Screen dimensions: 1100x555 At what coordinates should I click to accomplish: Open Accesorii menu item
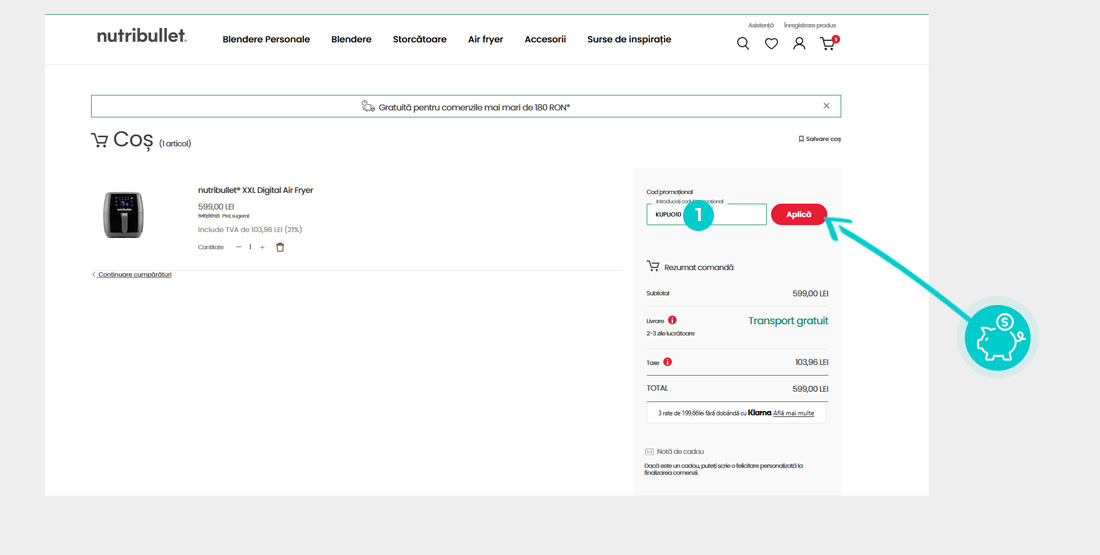pyautogui.click(x=545, y=39)
